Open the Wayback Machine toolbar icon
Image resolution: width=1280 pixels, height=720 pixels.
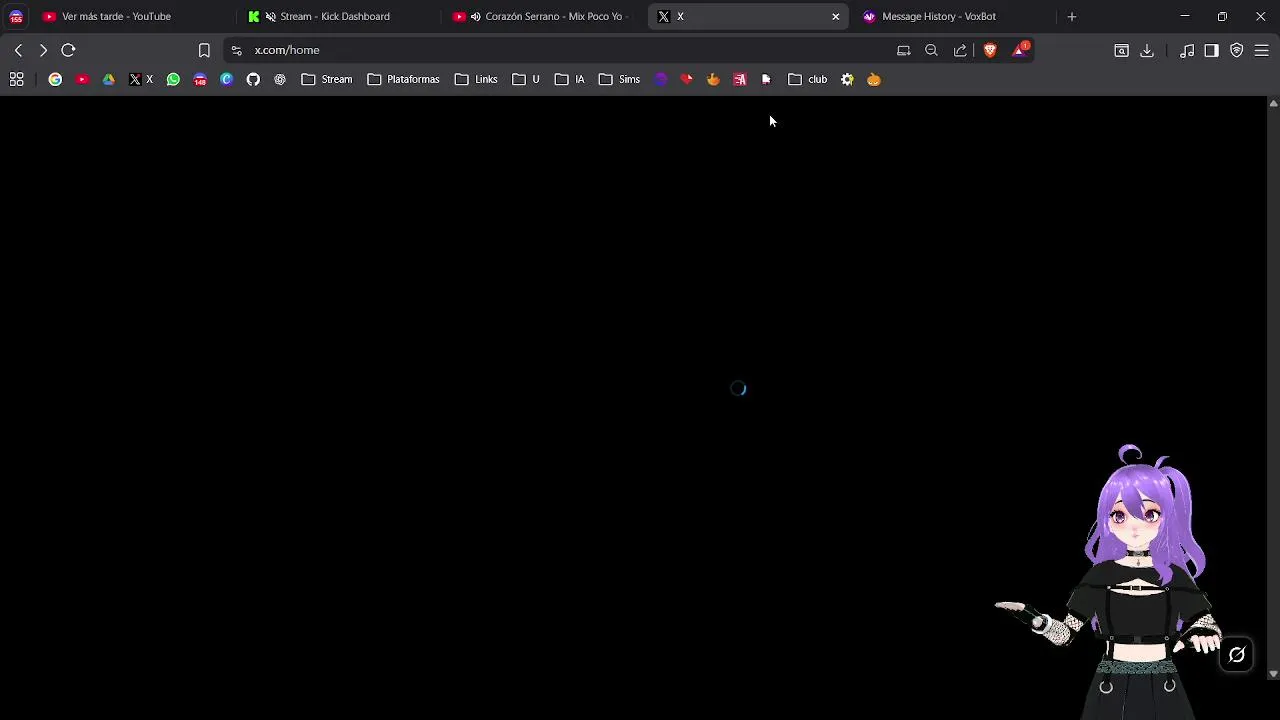tap(1121, 50)
